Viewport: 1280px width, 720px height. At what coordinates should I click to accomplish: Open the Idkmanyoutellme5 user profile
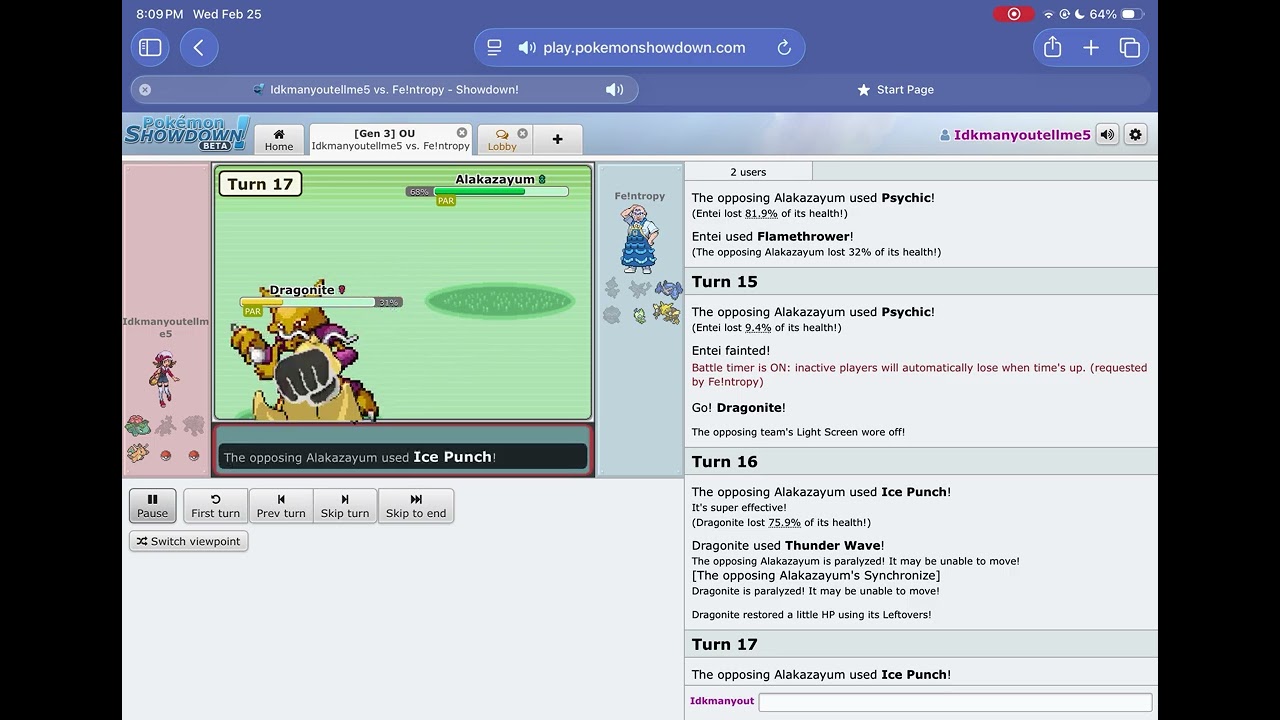pyautogui.click(x=1015, y=135)
